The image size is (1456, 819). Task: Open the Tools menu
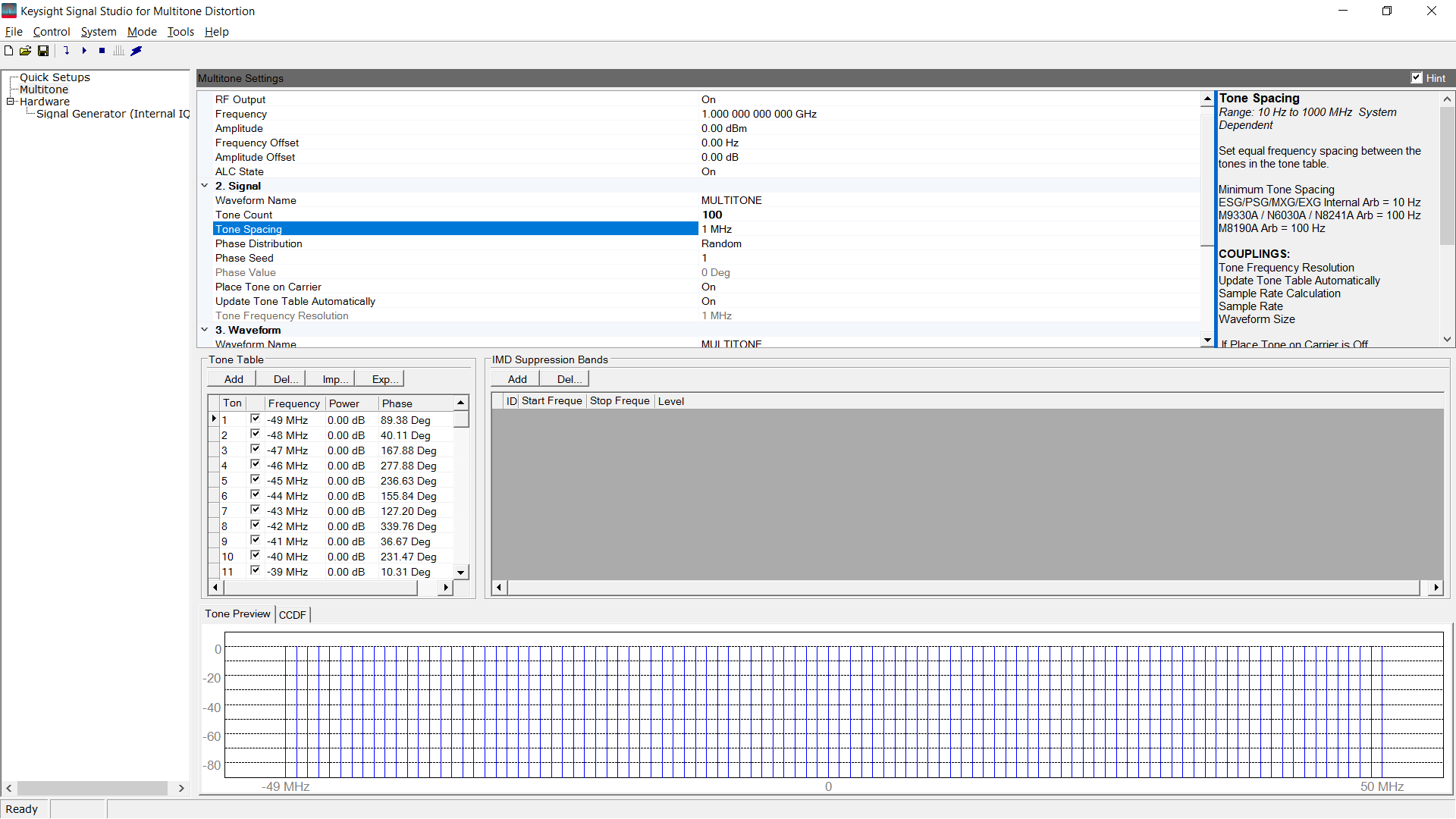[x=180, y=32]
